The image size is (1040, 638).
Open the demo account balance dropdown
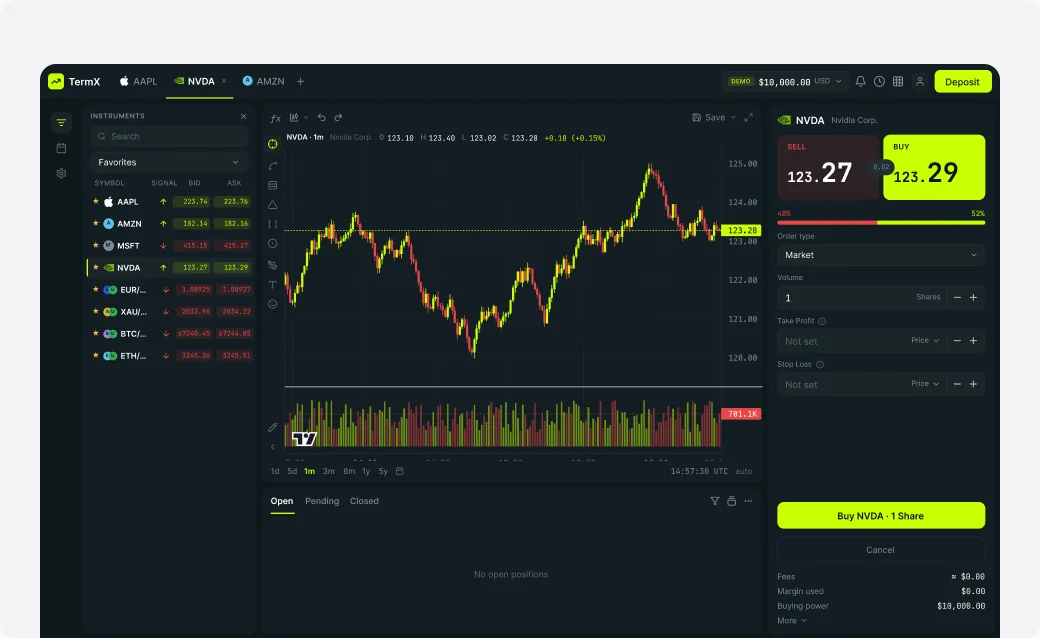coord(785,82)
